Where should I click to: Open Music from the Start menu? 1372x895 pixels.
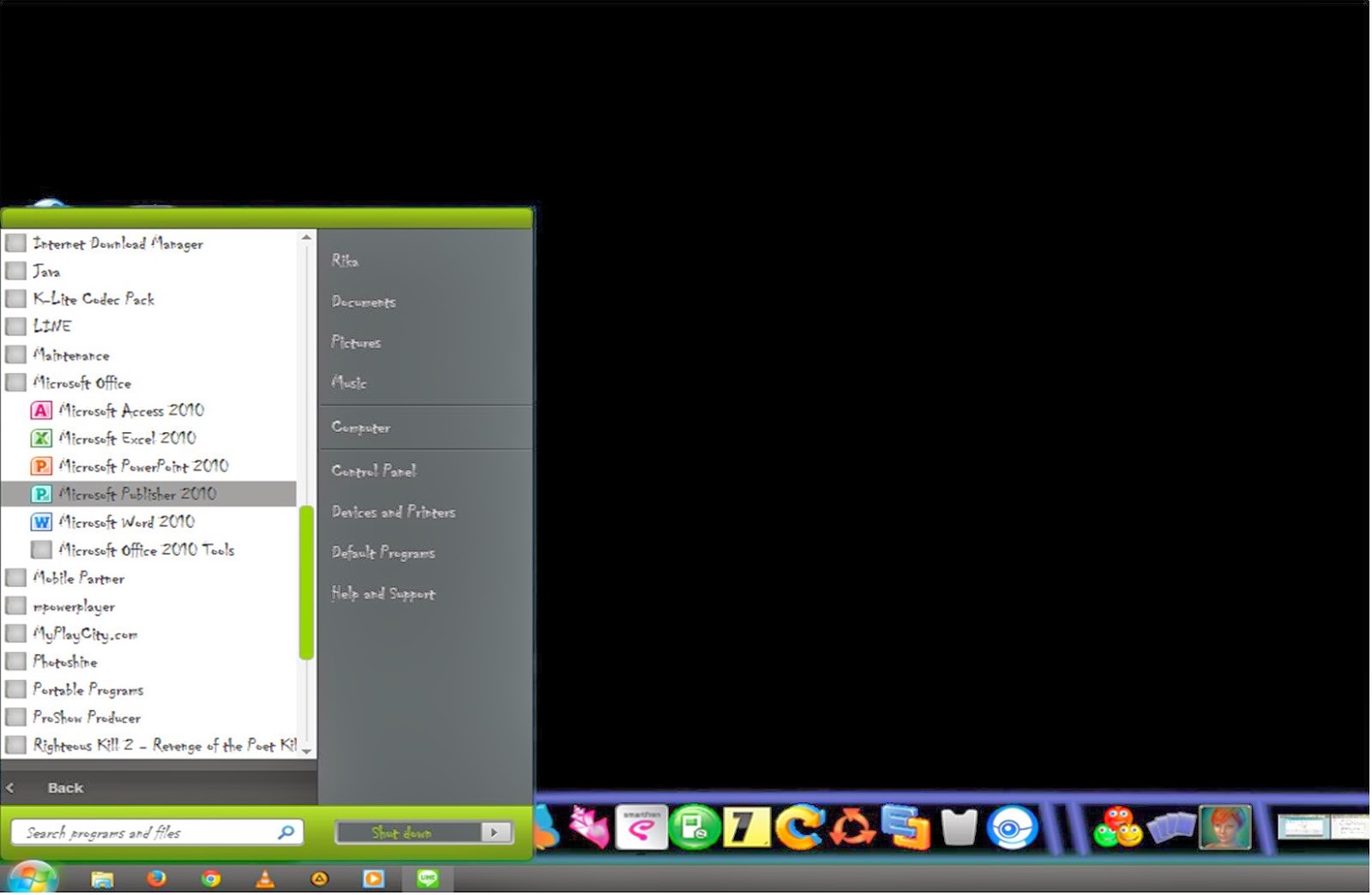click(349, 382)
